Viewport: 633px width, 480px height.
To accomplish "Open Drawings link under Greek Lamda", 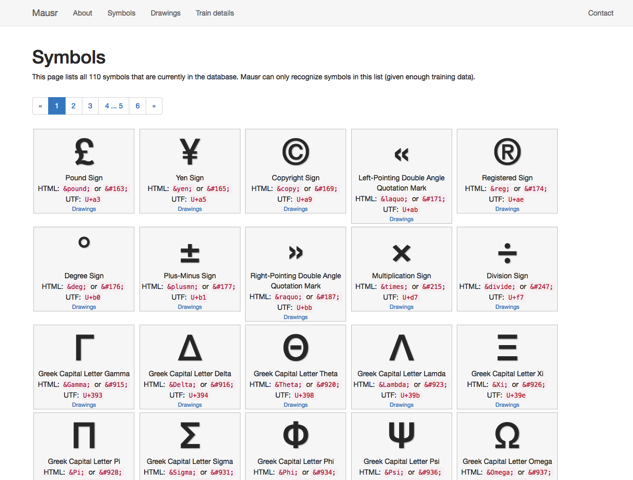I will coord(401,405).
